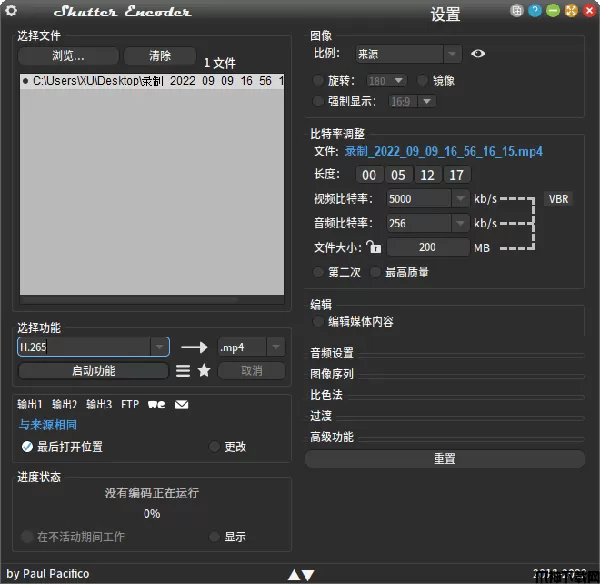Switch to the 输出2 tab
Viewport: 600px width, 584px height.
64,405
